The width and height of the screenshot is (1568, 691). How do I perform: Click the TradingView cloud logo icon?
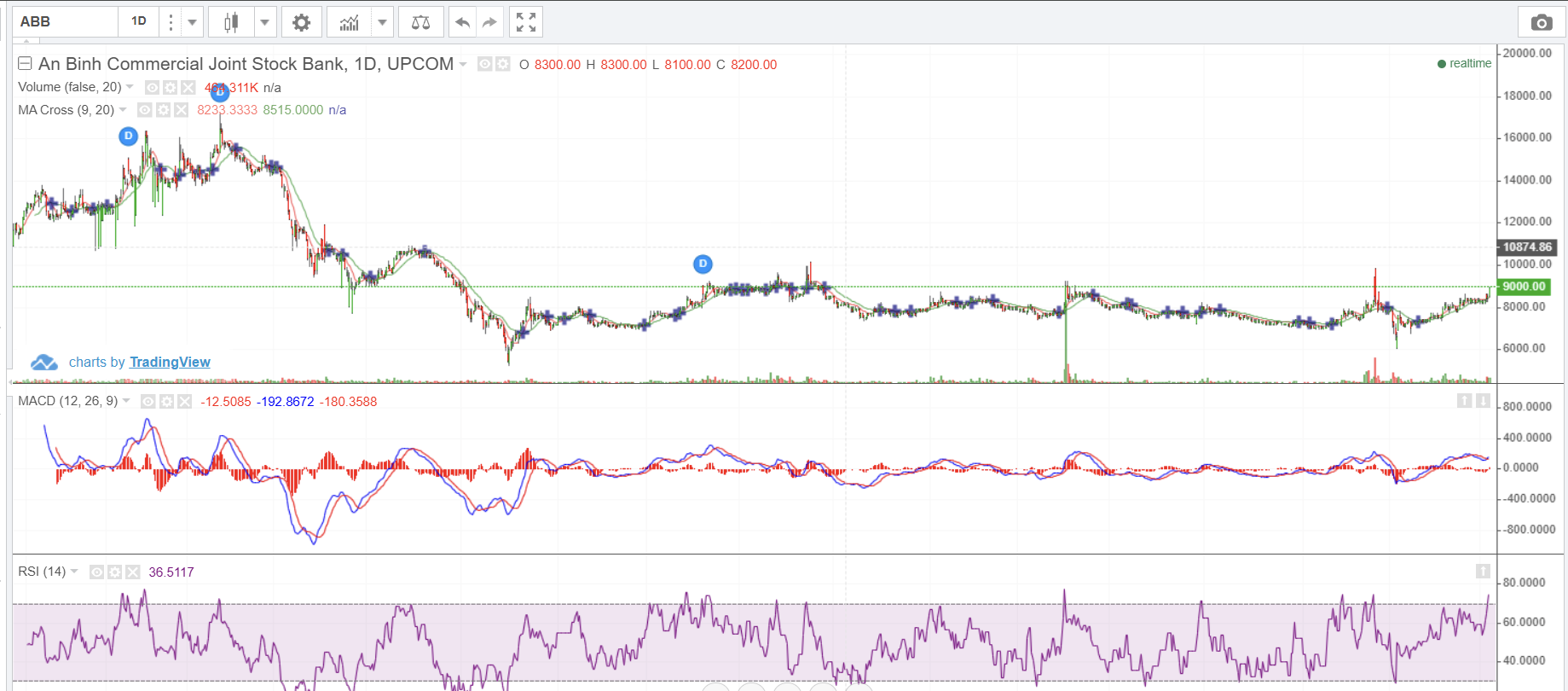click(44, 363)
